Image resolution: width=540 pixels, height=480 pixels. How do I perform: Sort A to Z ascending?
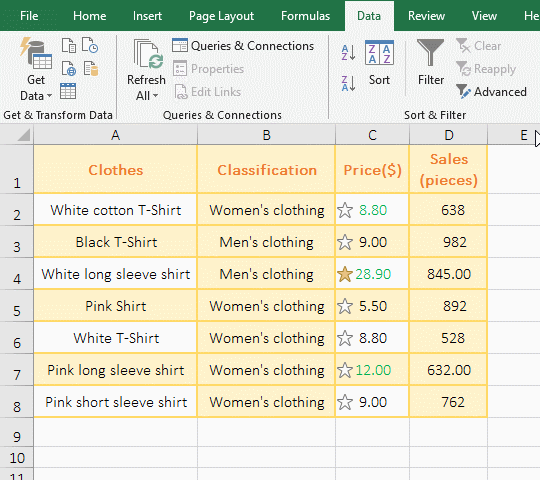coord(348,53)
